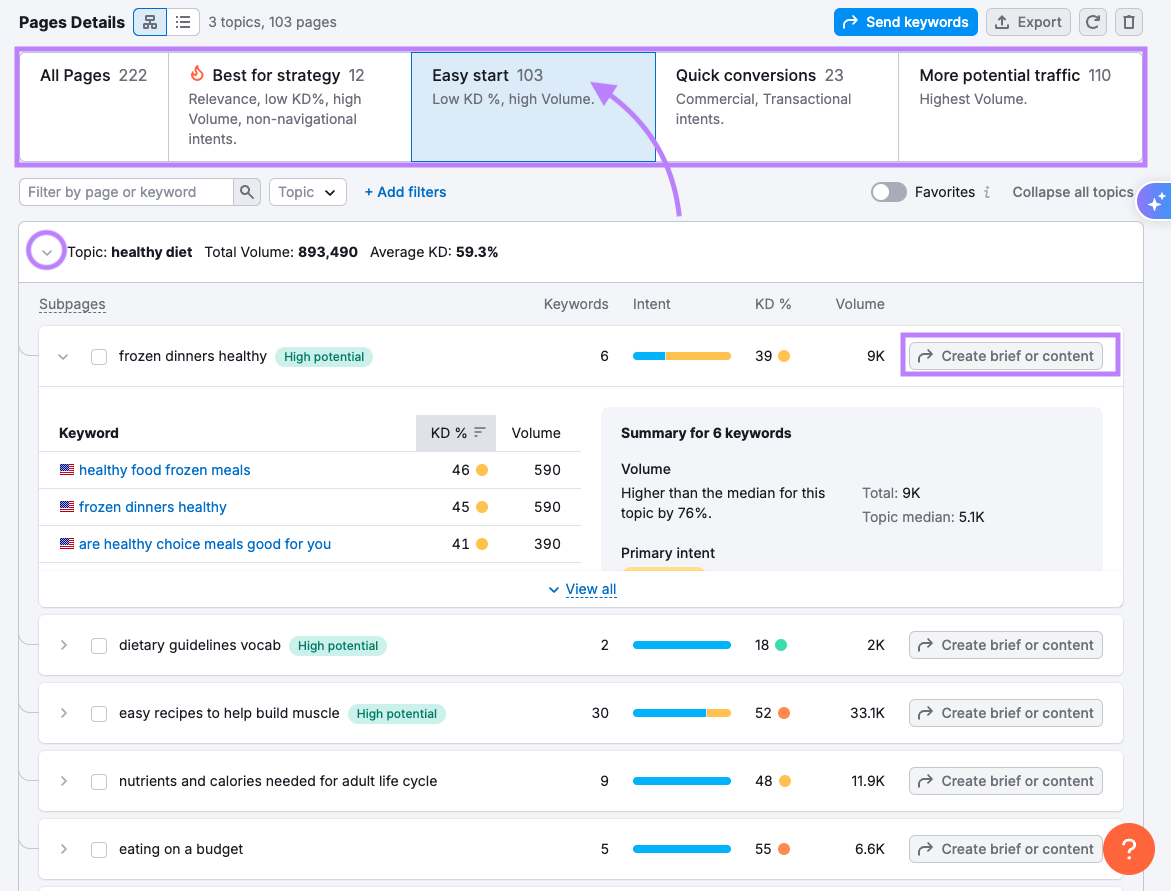Click the flame icon on Best for strategy
Viewport: 1171px width, 891px height.
(198, 74)
